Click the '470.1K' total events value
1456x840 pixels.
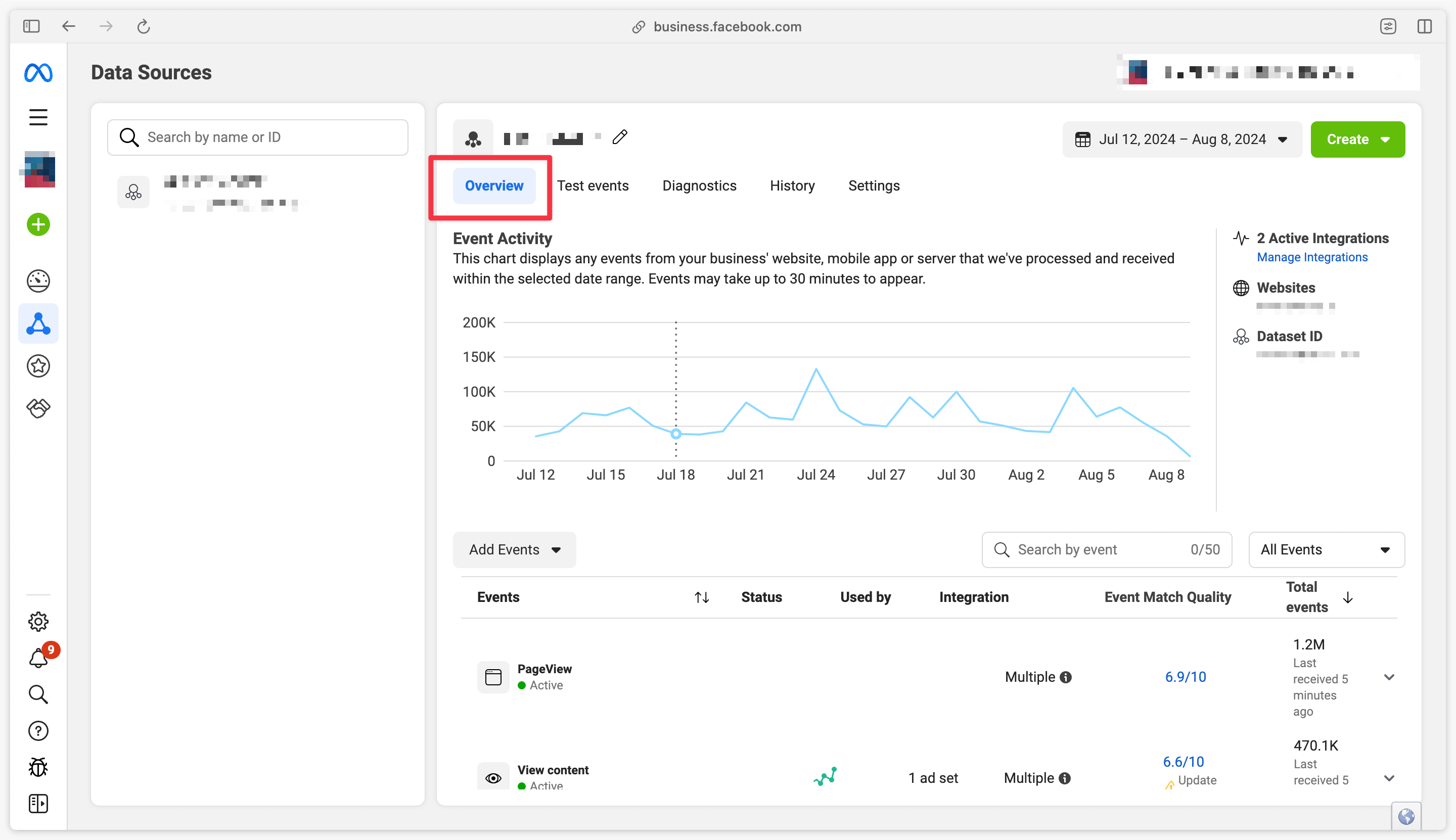[1315, 745]
